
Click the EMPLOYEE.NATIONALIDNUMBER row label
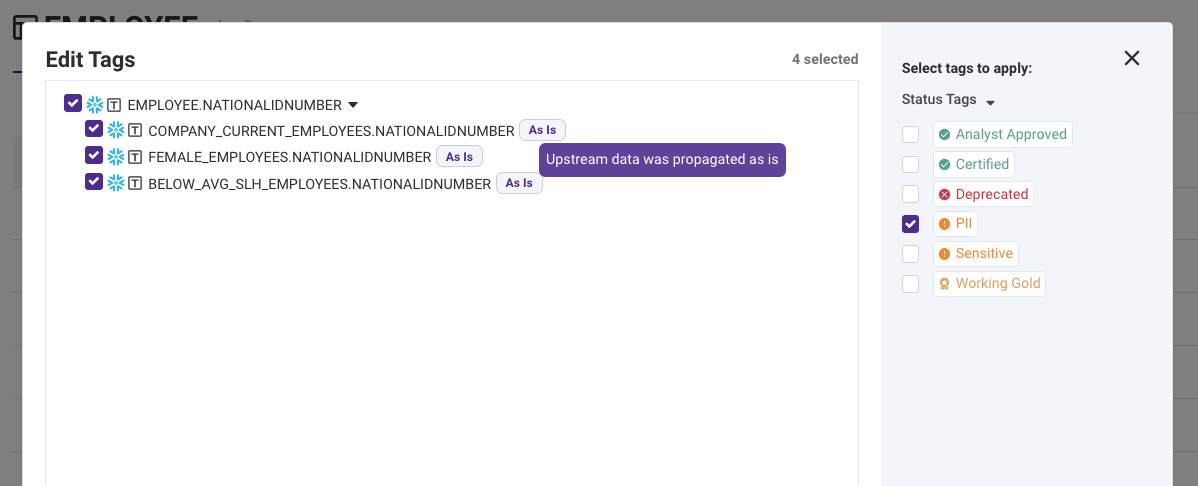click(235, 105)
